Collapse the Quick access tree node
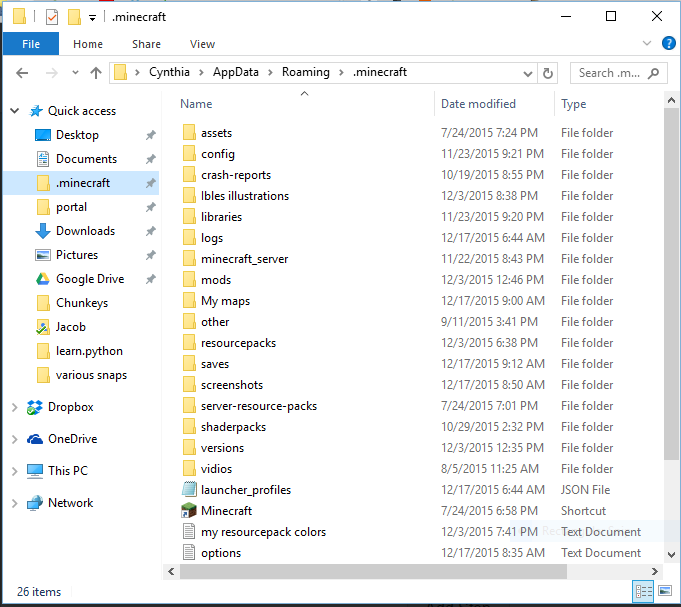 tap(14, 111)
